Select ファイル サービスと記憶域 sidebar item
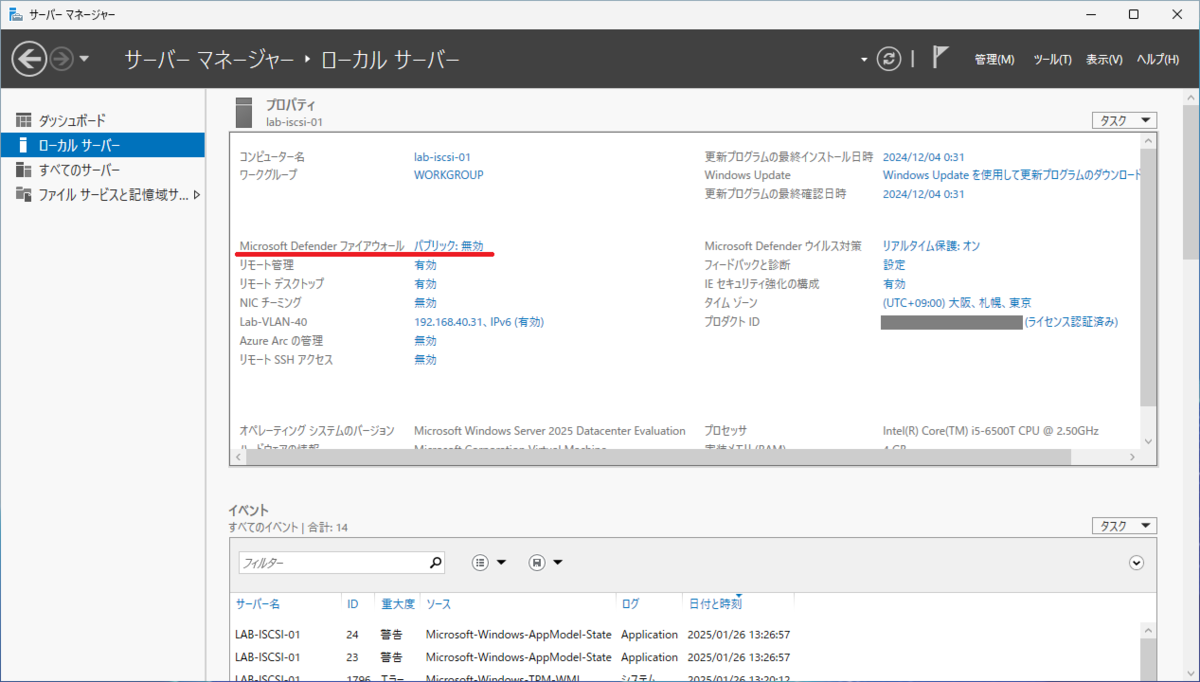1200x682 pixels. [113, 194]
